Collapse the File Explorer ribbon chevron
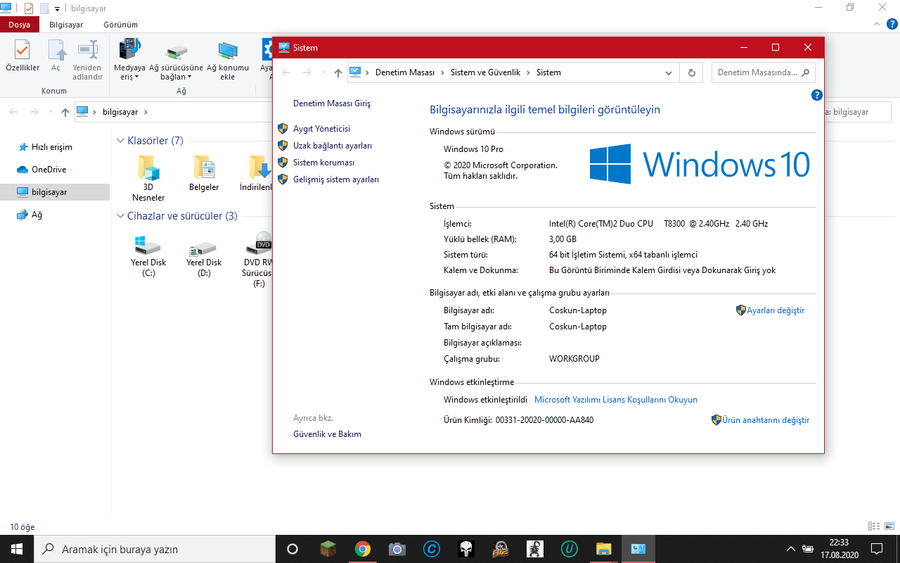 (876, 24)
